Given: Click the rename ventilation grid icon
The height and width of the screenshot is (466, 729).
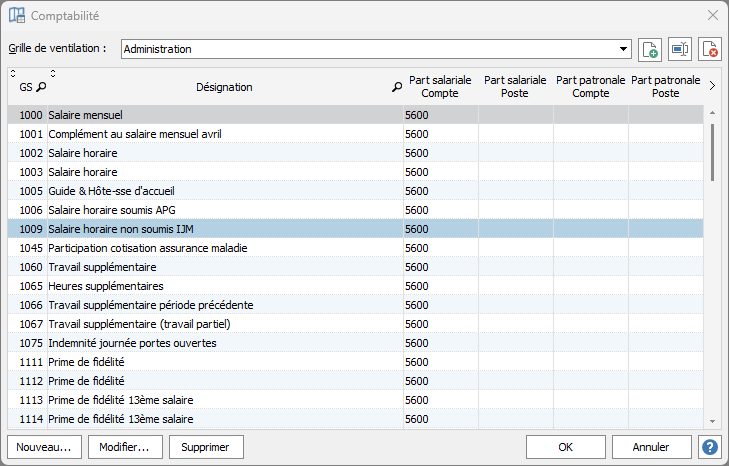Looking at the screenshot, I should tap(680, 49).
